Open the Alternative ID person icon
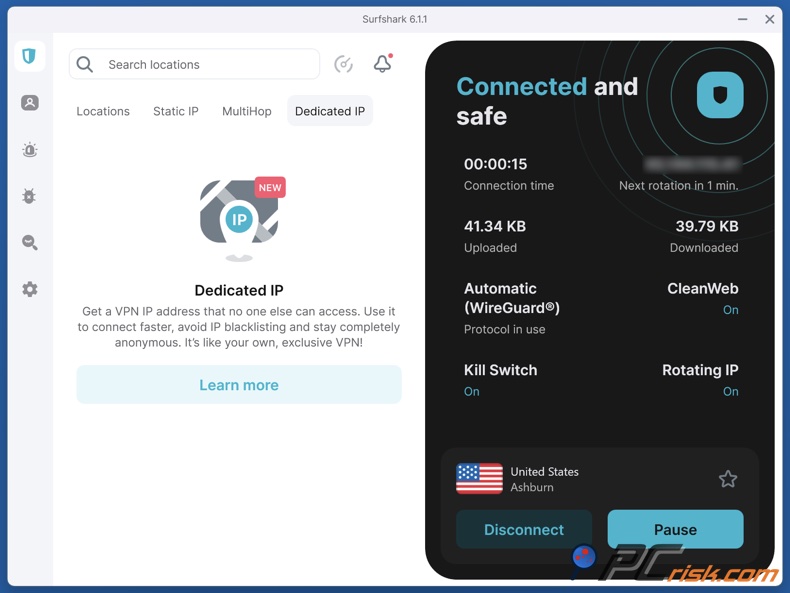Viewport: 790px width, 593px height. point(29,103)
